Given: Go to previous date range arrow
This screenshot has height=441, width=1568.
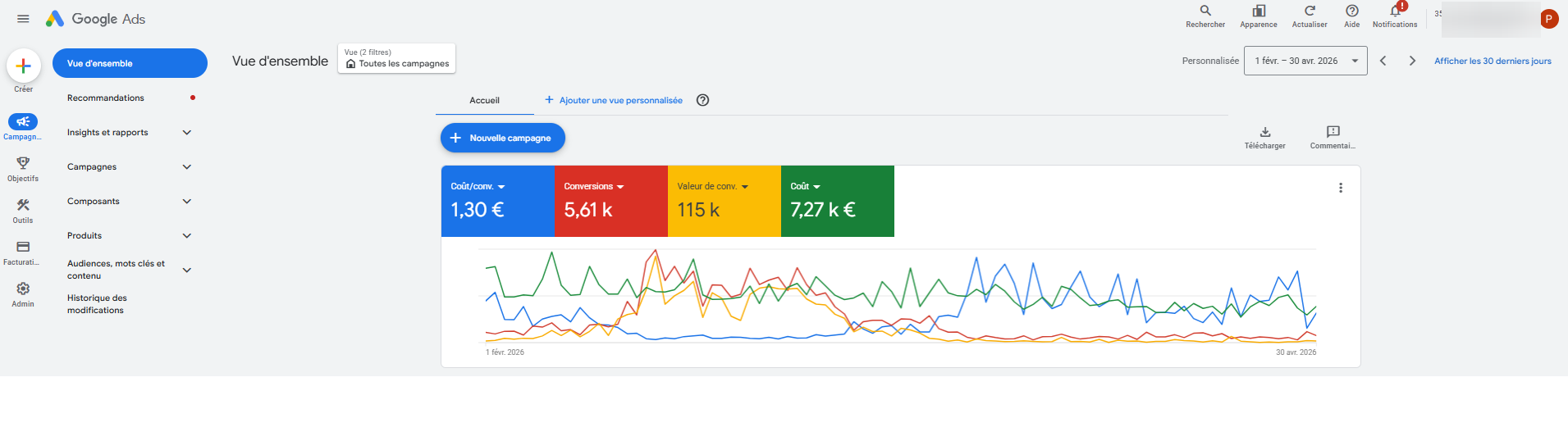Looking at the screenshot, I should 1383,61.
